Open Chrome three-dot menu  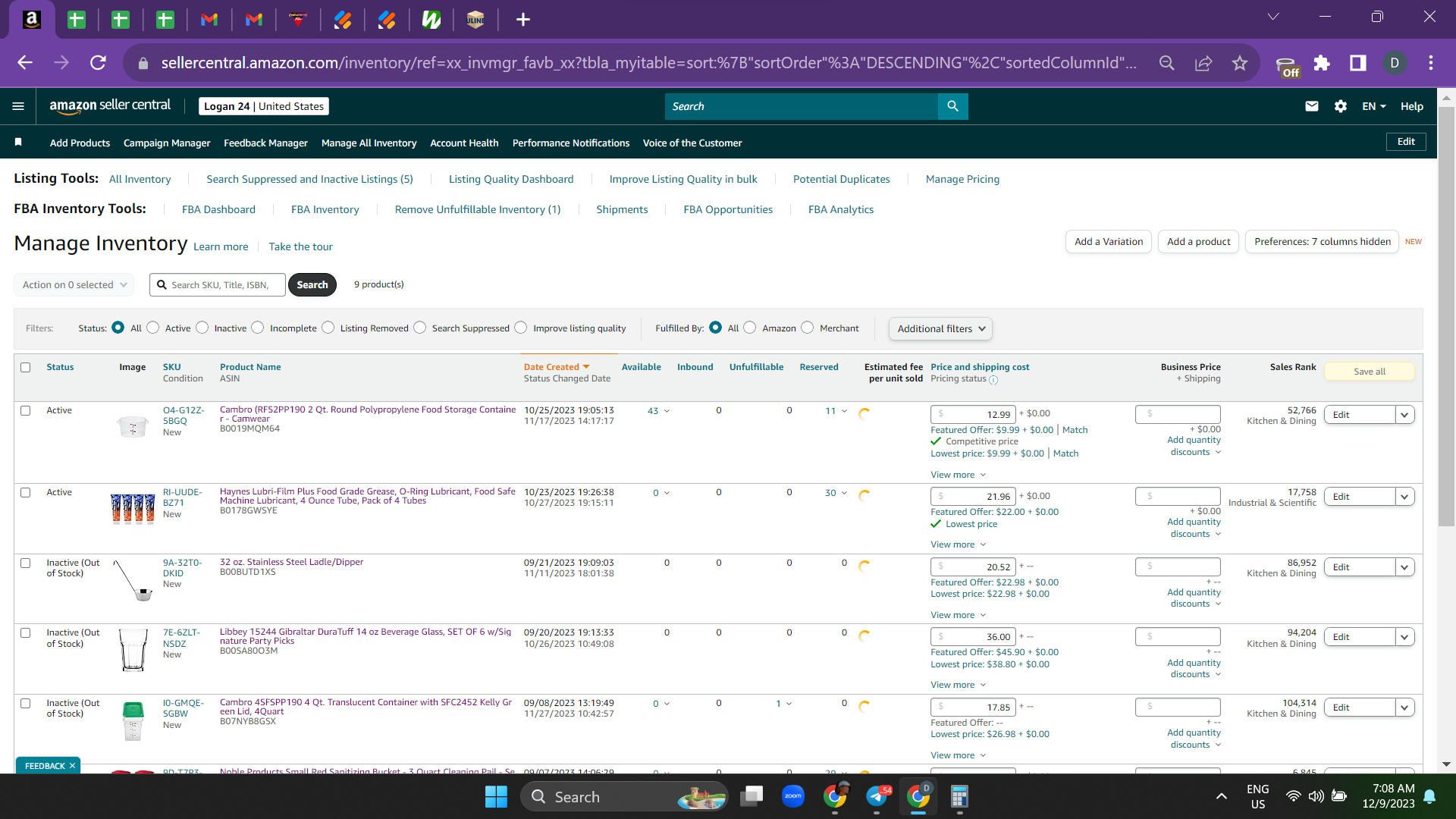pyautogui.click(x=1431, y=63)
